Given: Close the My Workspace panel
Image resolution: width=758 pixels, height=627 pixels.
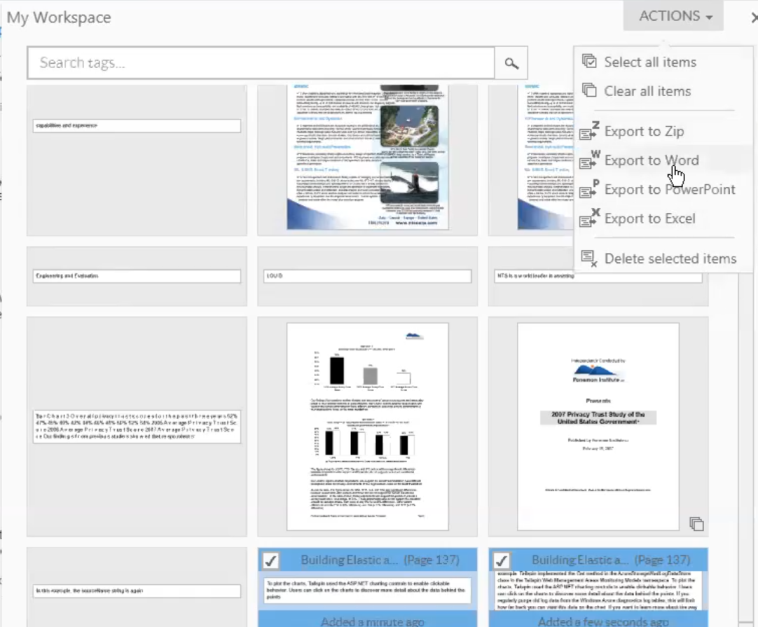Looking at the screenshot, I should [x=752, y=17].
